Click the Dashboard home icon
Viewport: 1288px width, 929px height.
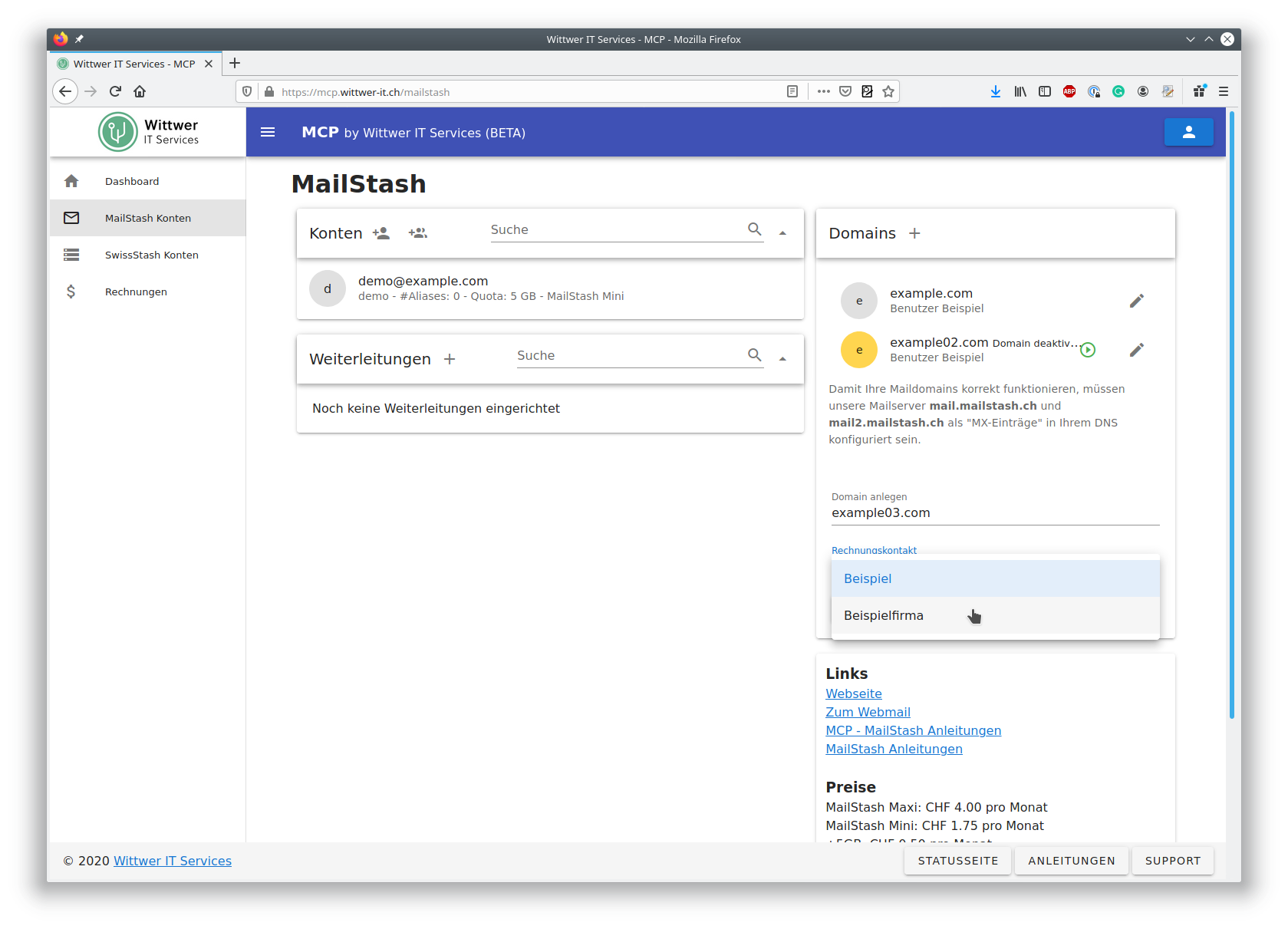71,181
